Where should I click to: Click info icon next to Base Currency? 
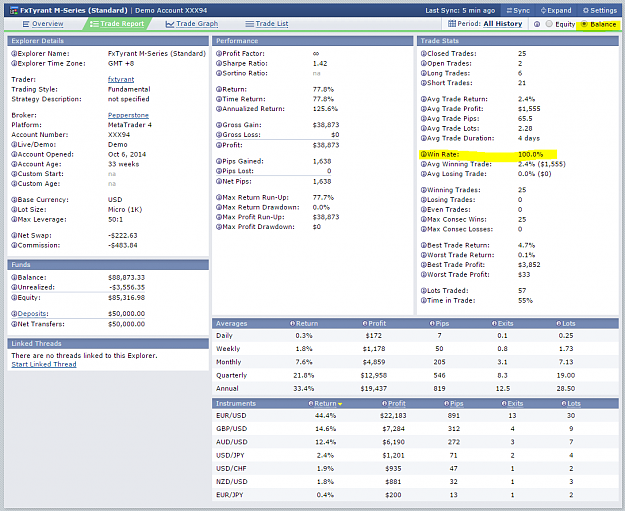pos(14,200)
